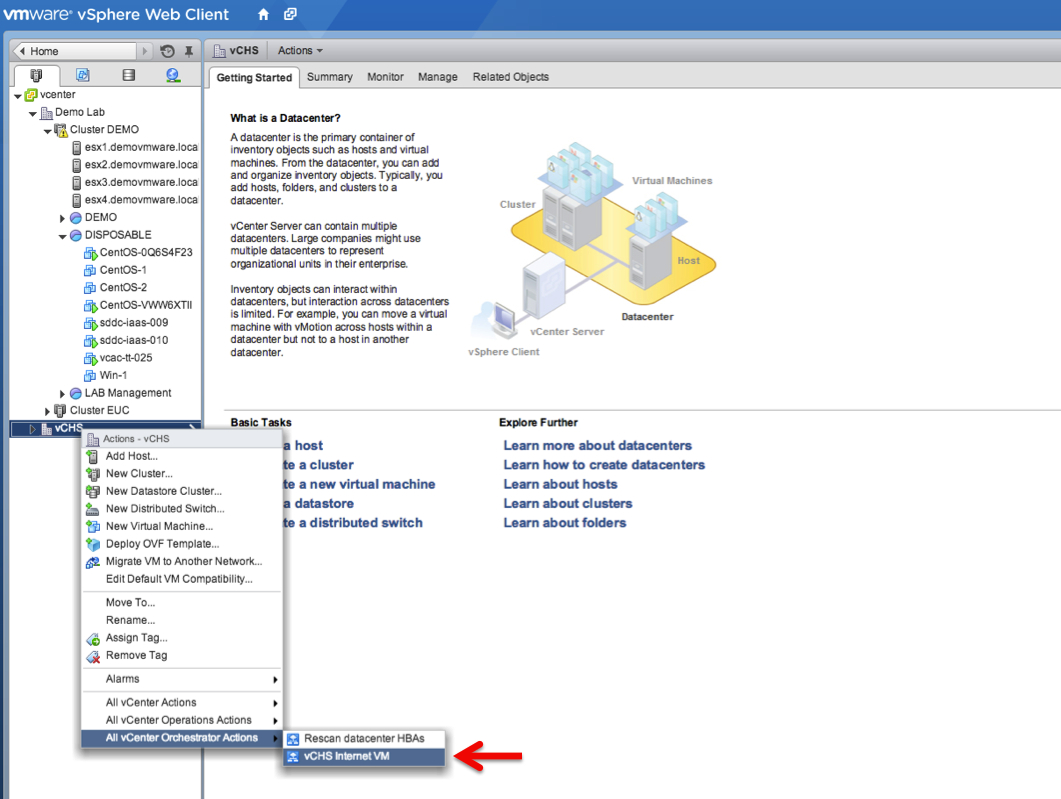The image size is (1061, 799).
Task: Click the New Datastore Cluster icon
Action: pos(93,492)
